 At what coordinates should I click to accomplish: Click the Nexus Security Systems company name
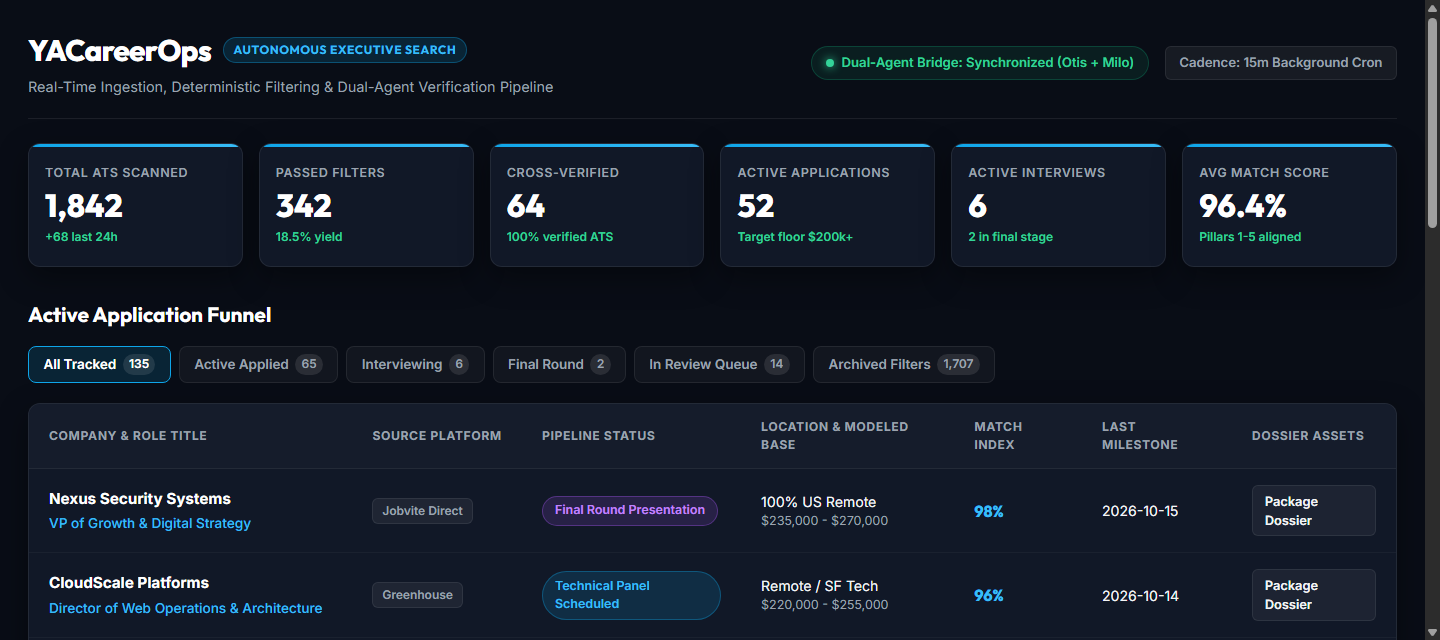[x=140, y=499]
